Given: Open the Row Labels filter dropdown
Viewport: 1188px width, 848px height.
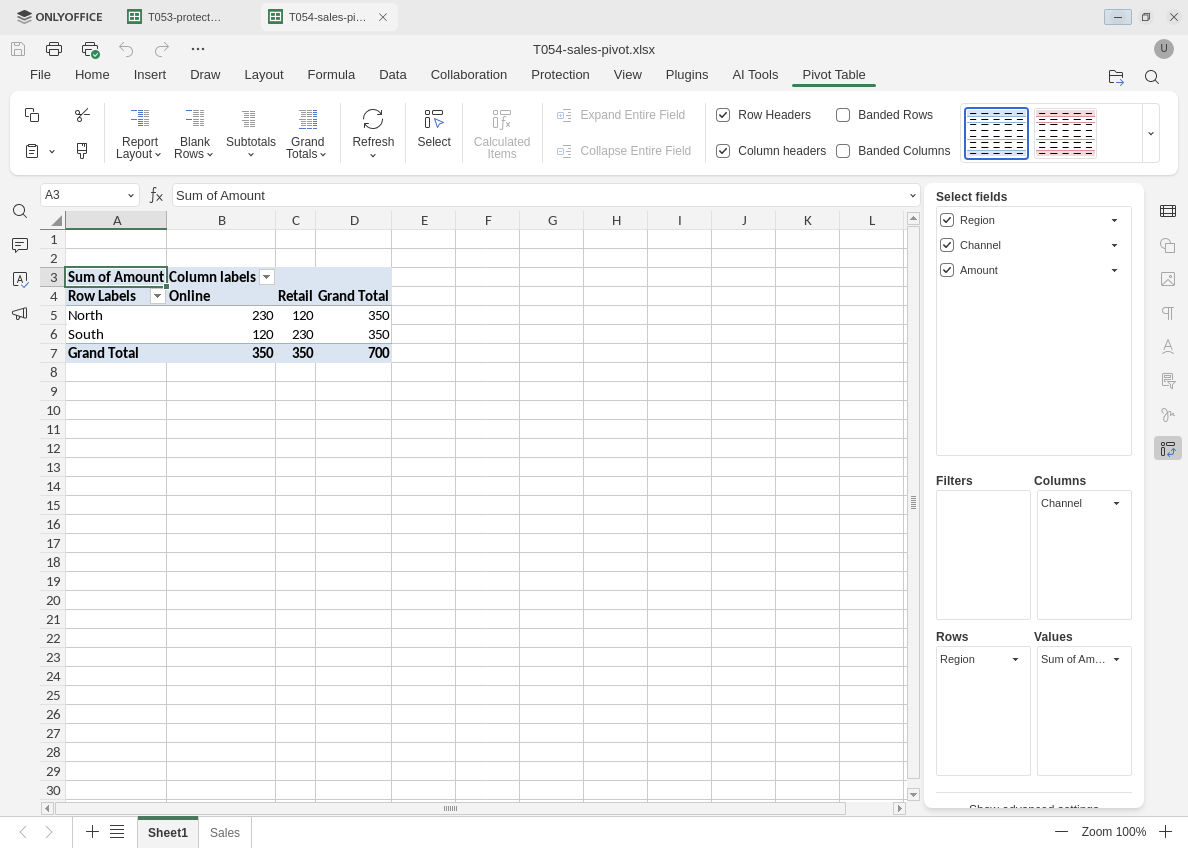Looking at the screenshot, I should point(157,296).
